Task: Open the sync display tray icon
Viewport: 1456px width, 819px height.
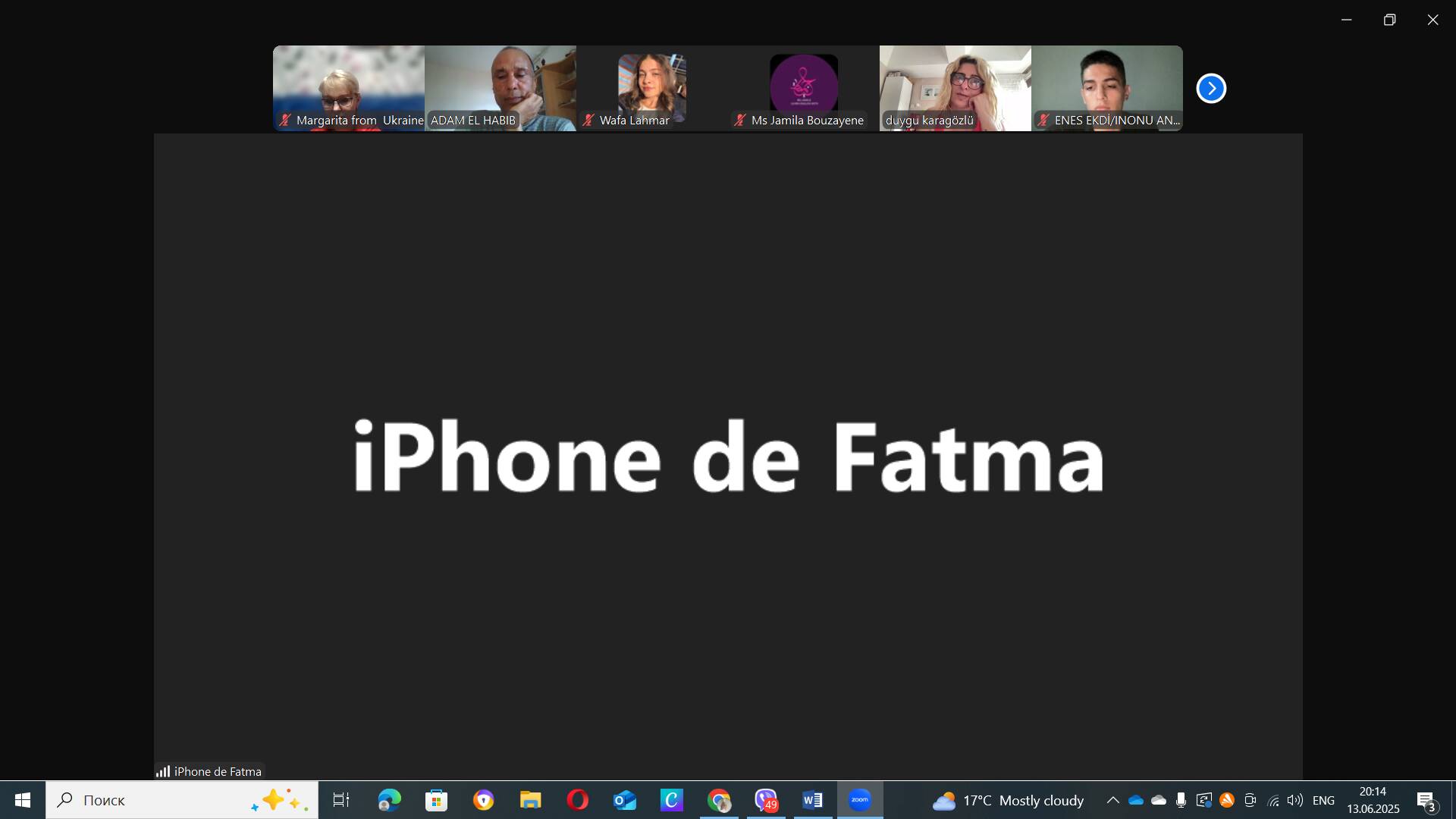Action: coord(1203,800)
